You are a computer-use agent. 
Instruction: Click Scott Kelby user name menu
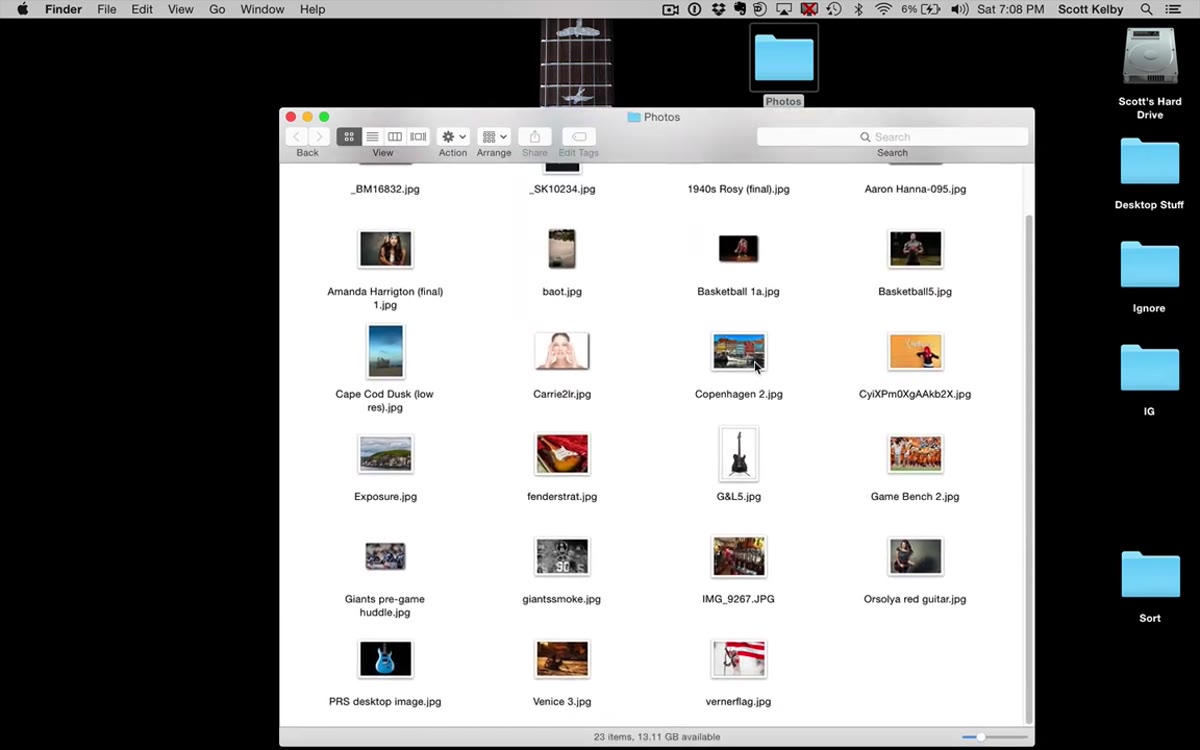(x=1090, y=9)
